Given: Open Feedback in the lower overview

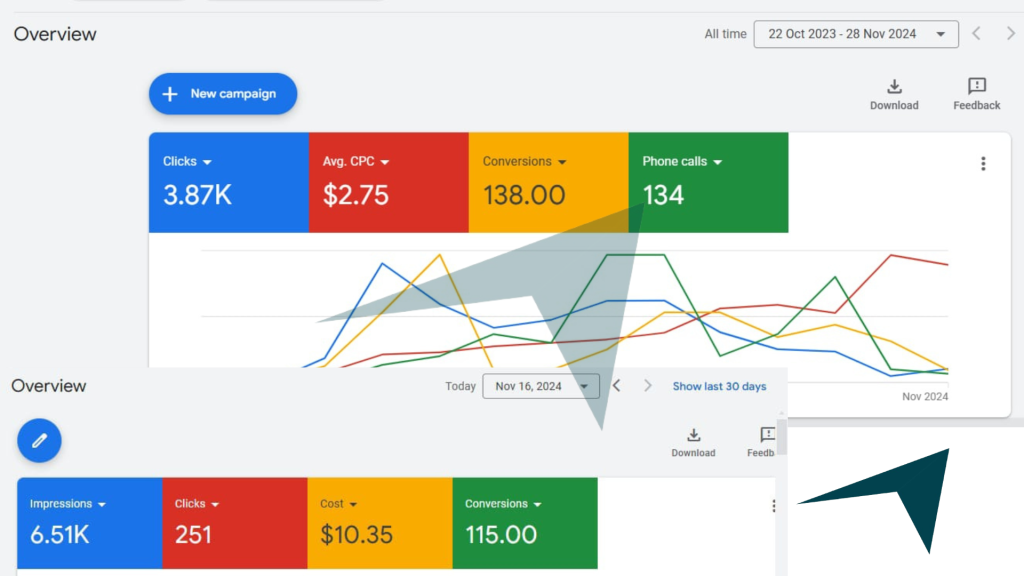Looking at the screenshot, I should click(761, 442).
